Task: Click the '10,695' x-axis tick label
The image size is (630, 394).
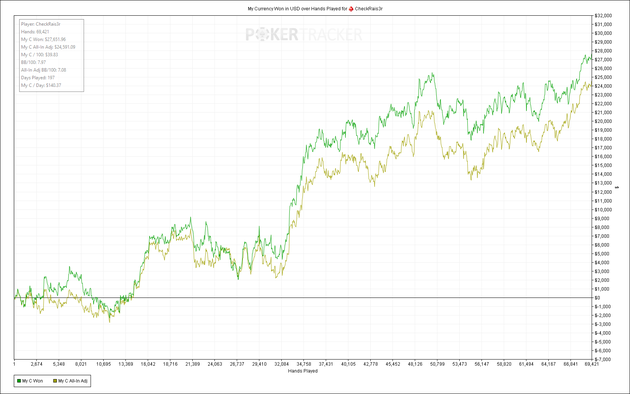Action: point(104,364)
